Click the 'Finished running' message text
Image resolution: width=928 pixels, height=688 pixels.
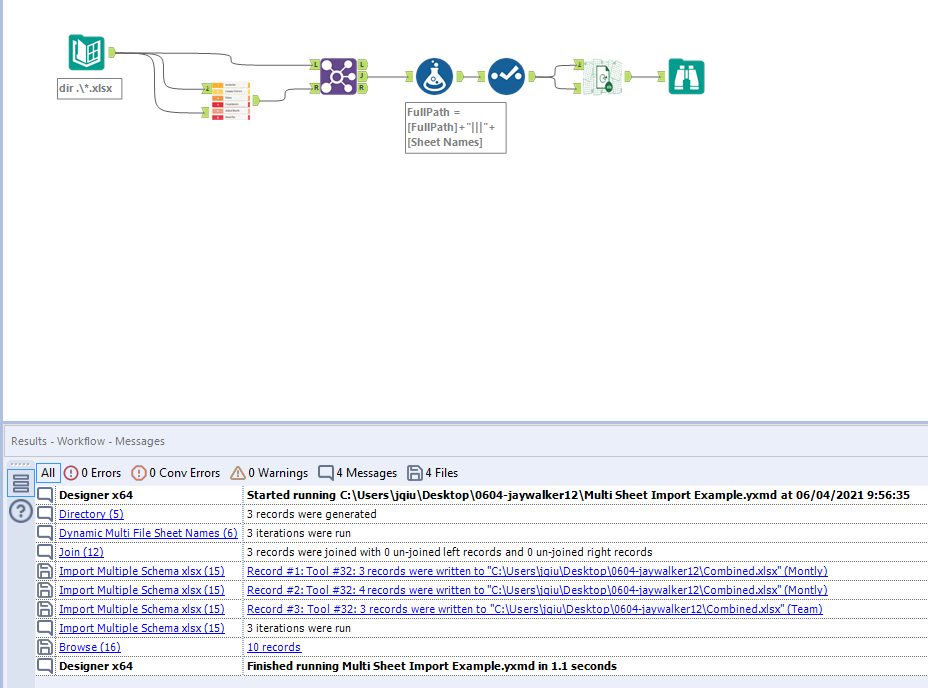click(432, 666)
